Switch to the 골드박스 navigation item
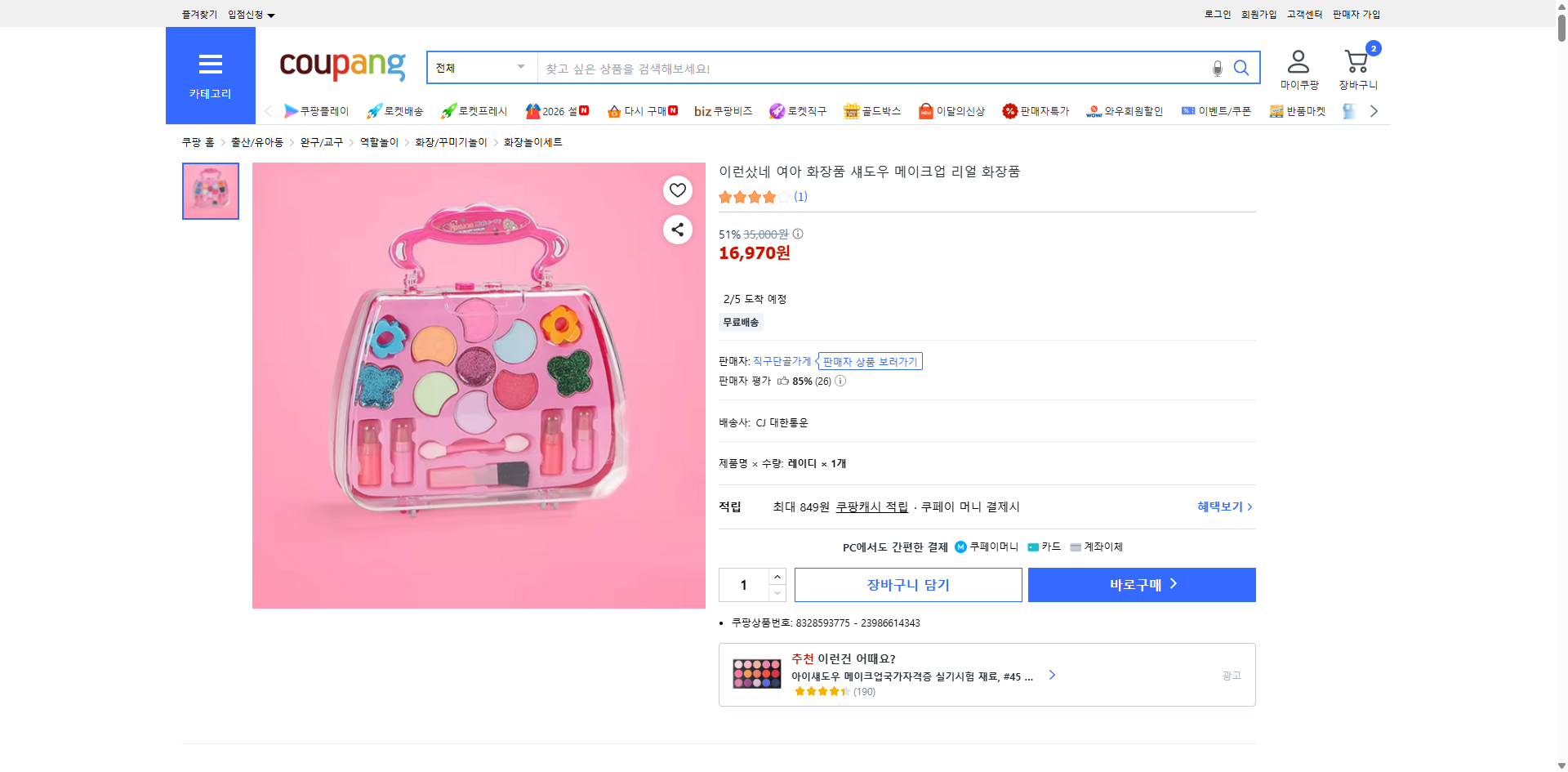Screen dimensions: 1568x772 tap(872, 111)
